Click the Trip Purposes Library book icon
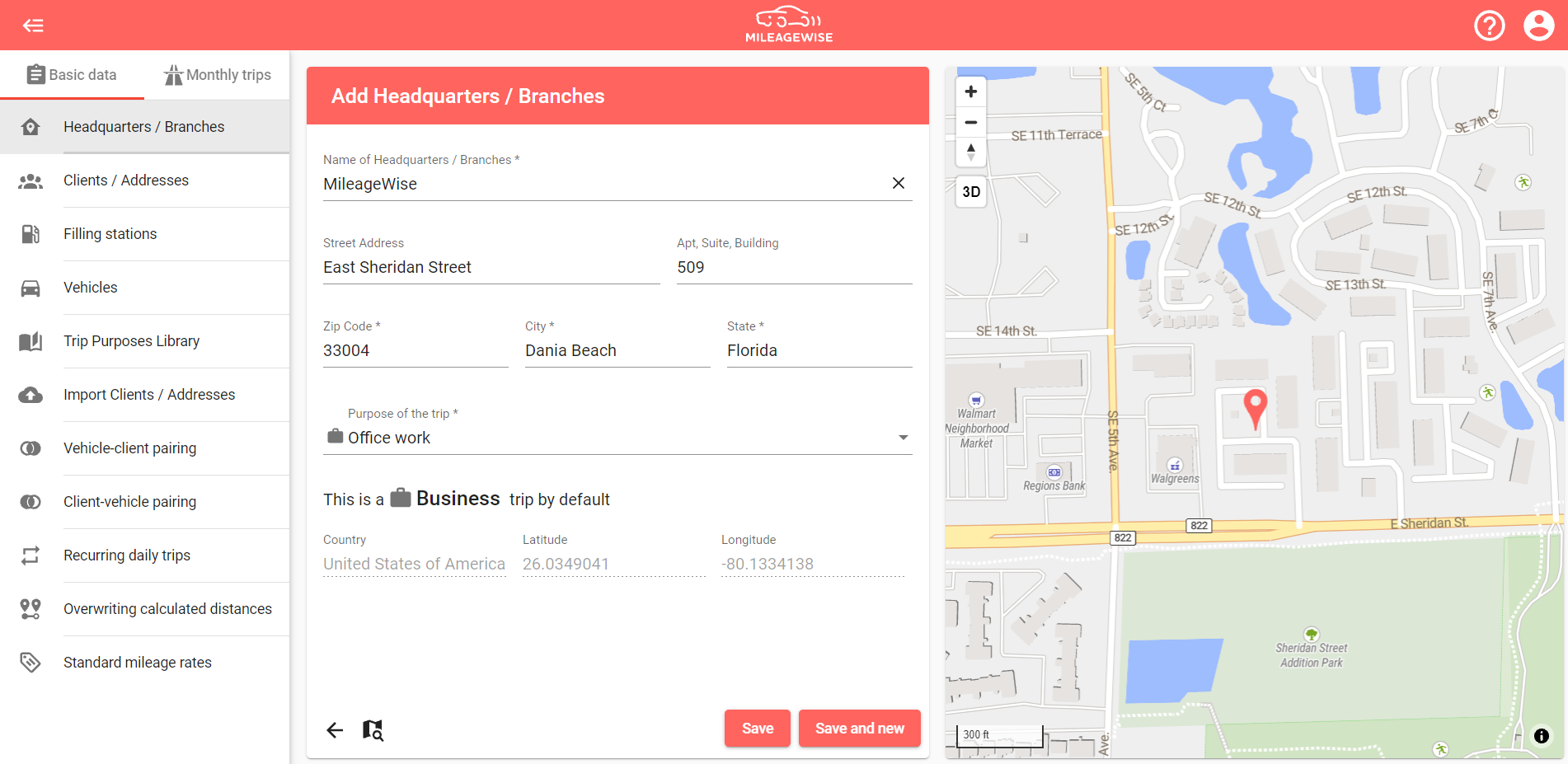This screenshot has height=764, width=1568. (31, 341)
